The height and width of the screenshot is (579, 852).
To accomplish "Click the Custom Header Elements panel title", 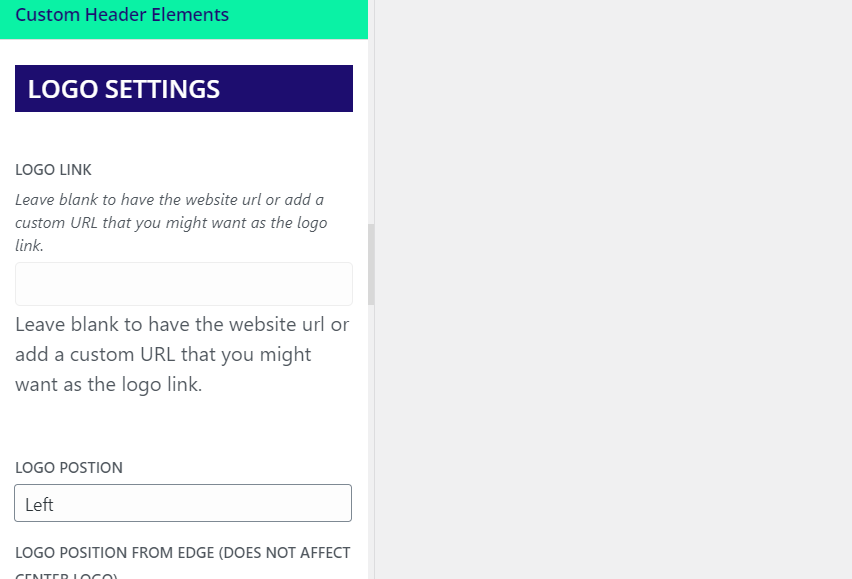I will point(122,15).
